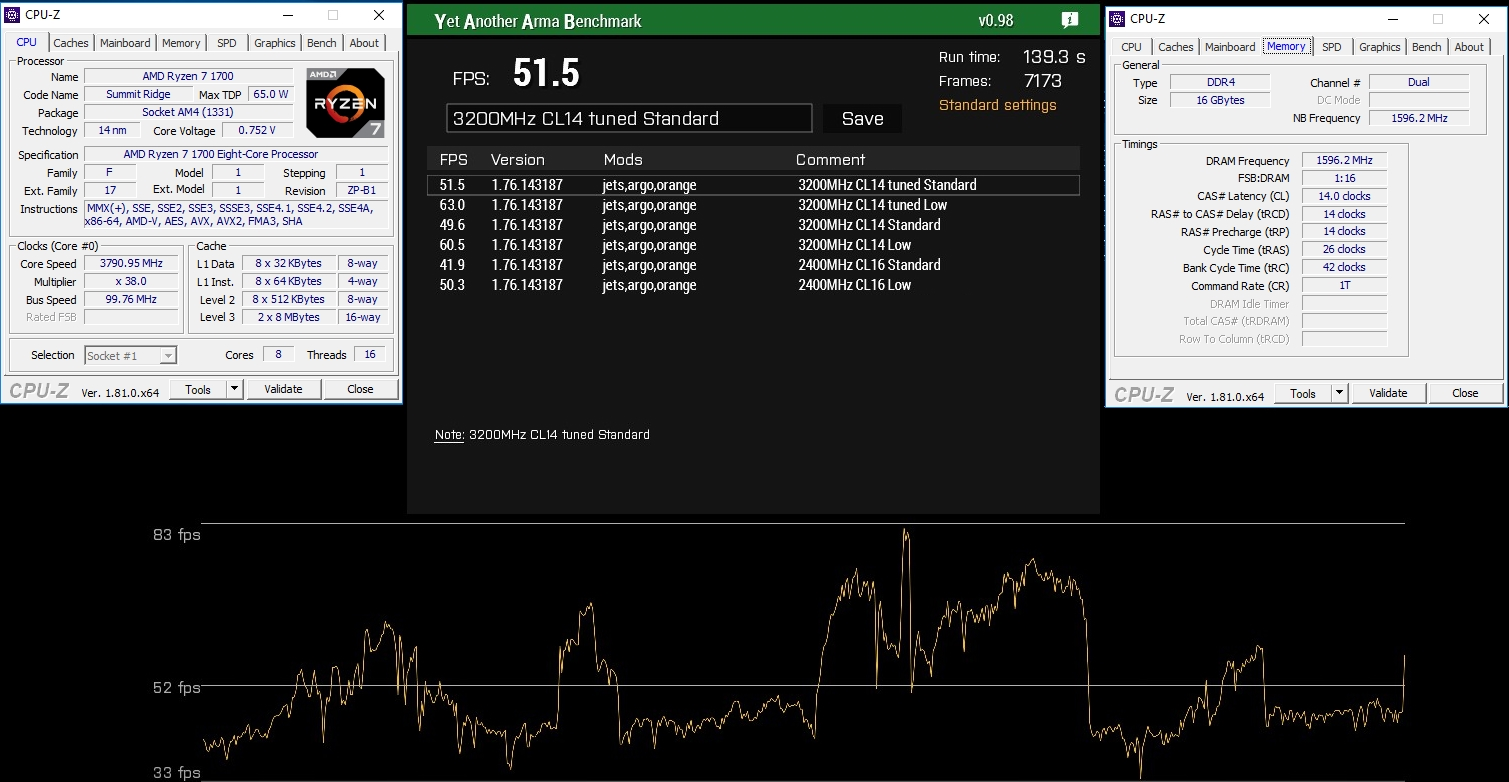Click the Core Voltage 0.752 V value

click(x=257, y=131)
